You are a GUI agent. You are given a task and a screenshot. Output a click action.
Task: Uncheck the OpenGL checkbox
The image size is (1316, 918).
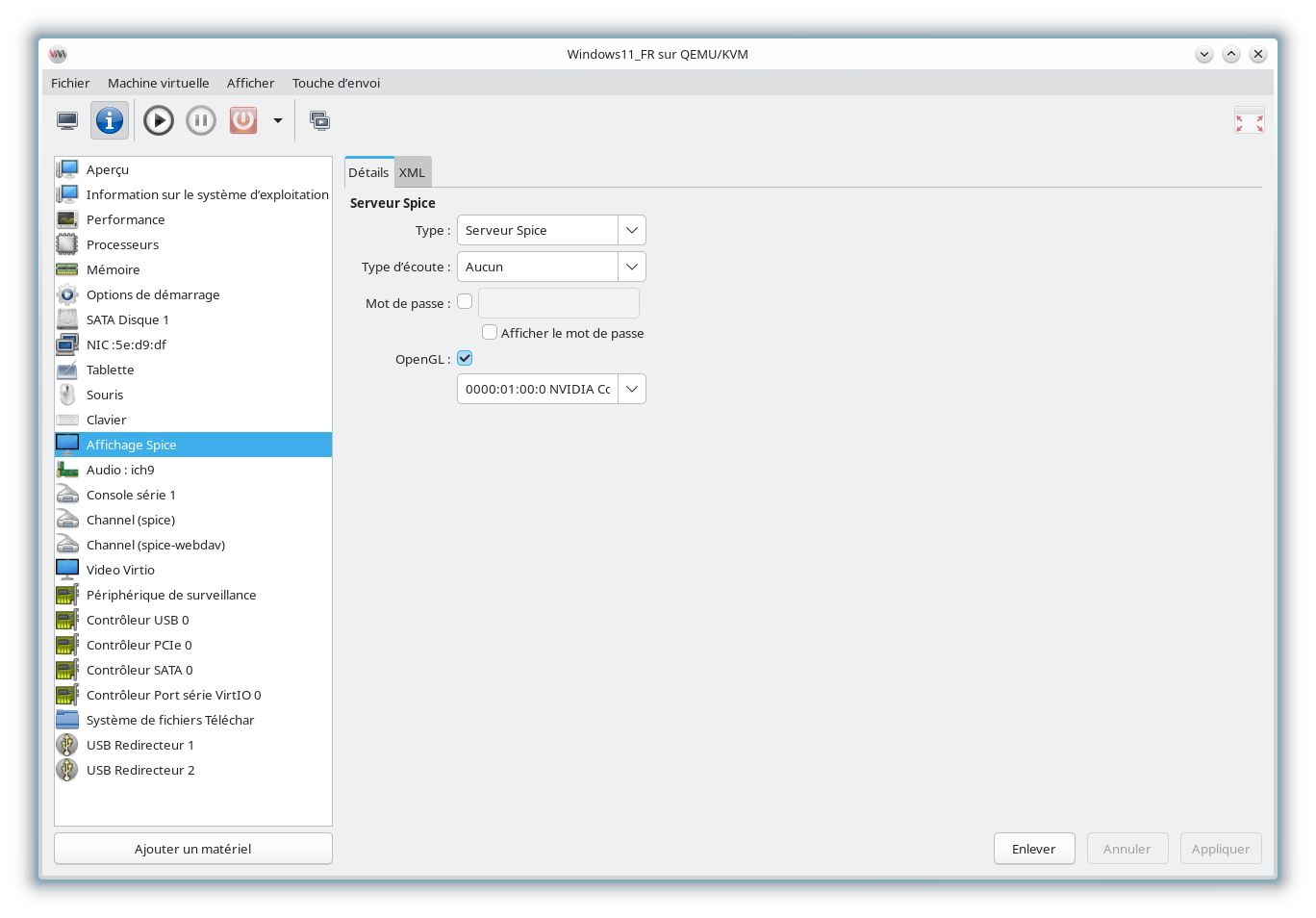(465, 358)
